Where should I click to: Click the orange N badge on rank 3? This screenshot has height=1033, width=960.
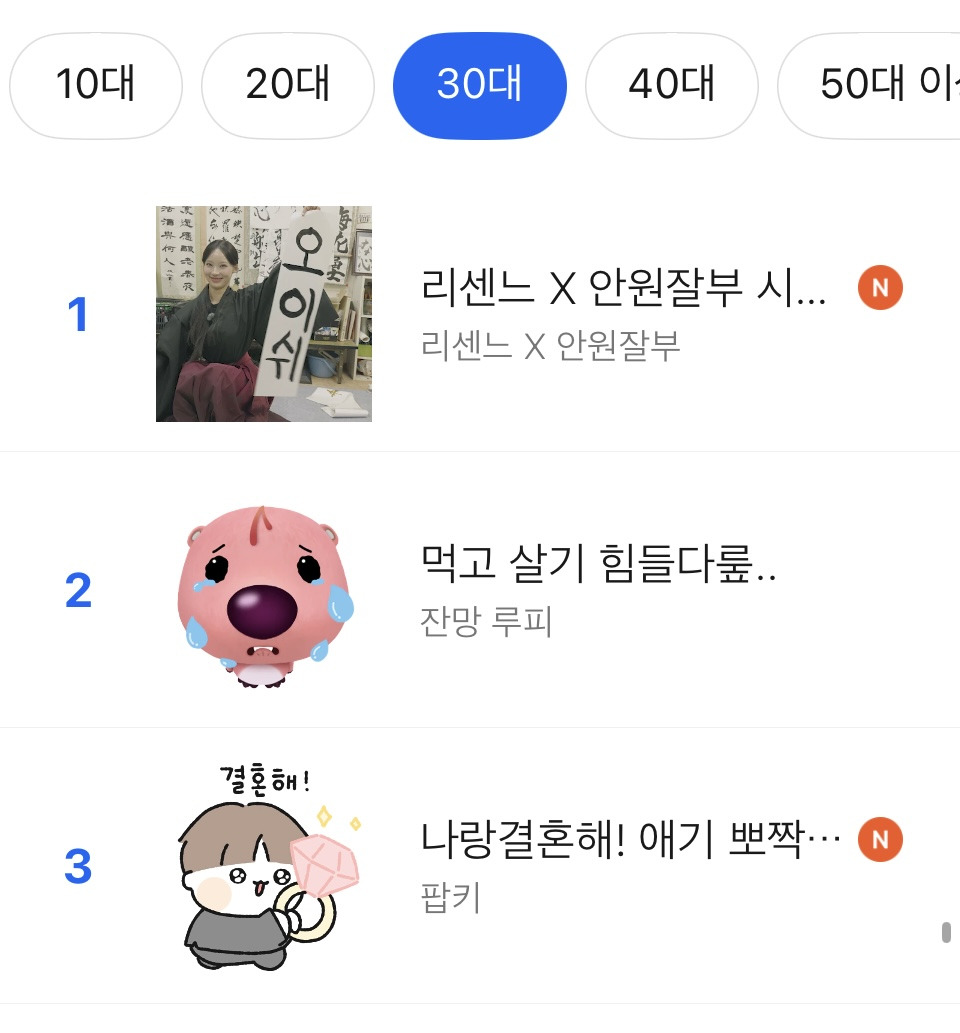point(880,839)
